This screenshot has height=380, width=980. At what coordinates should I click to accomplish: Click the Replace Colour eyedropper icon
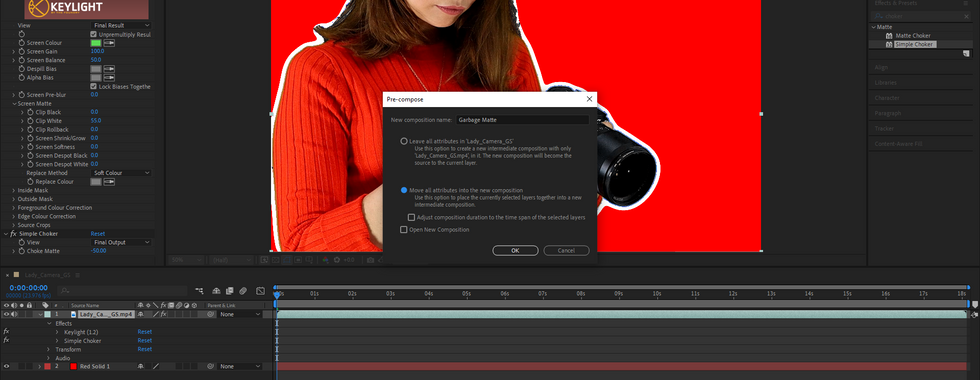pos(109,182)
